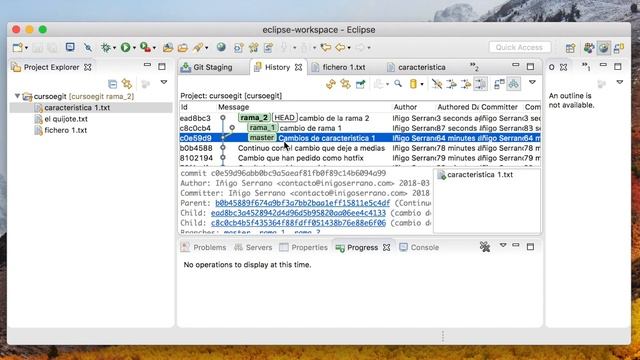Viewport: 640px width, 360px height.
Task: Click the Author column header
Action: (405, 107)
